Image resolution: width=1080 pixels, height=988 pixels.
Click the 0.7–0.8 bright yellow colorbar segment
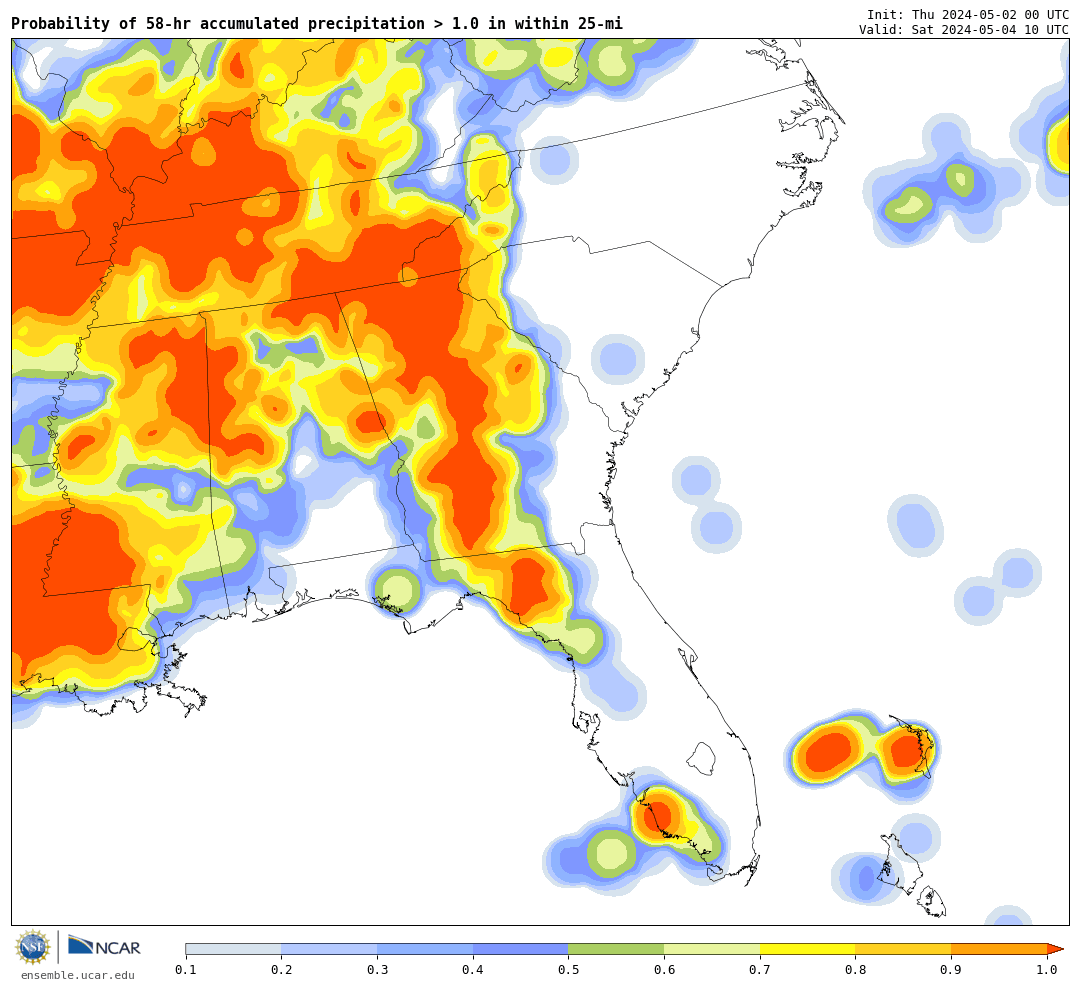tap(808, 949)
